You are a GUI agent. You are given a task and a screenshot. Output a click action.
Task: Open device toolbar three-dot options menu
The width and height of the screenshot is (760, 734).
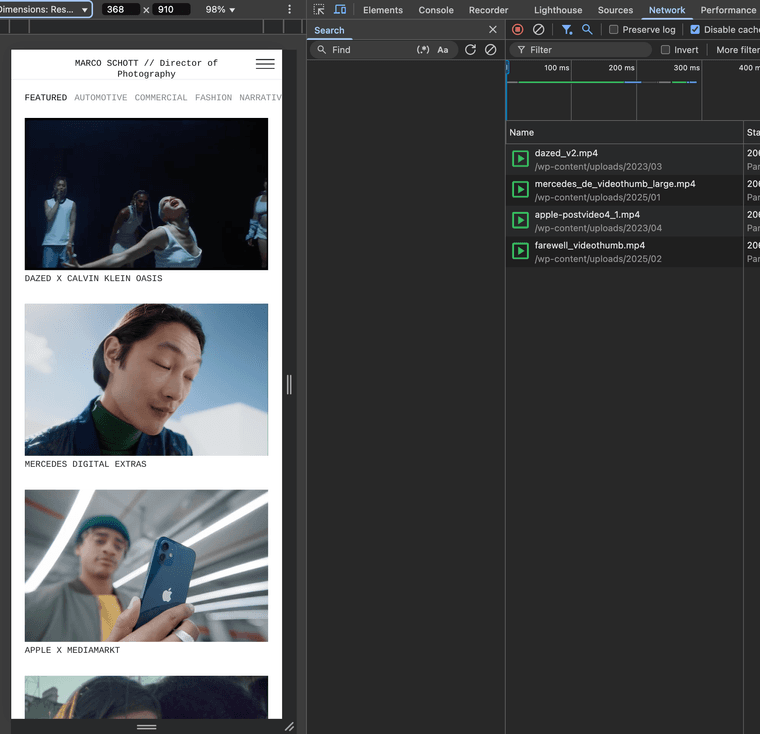(289, 10)
